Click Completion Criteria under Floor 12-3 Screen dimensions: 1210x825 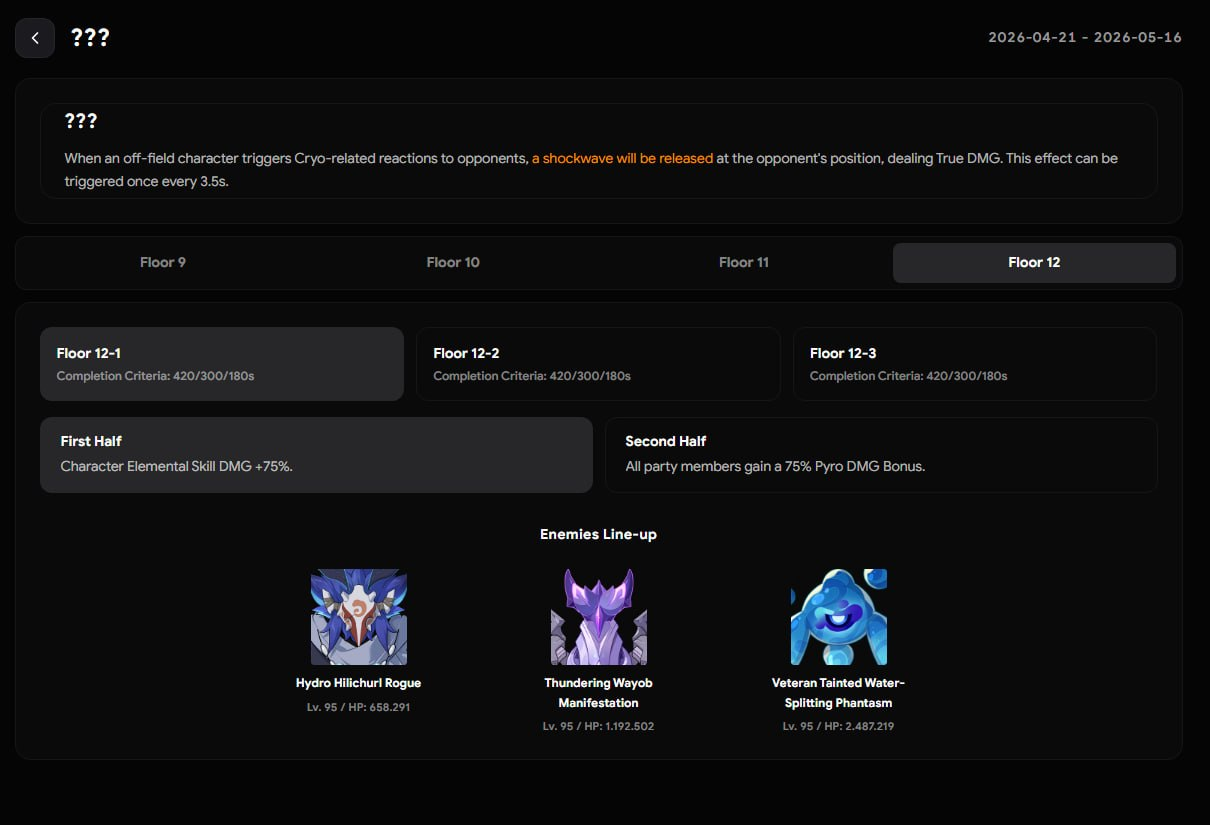(x=908, y=376)
